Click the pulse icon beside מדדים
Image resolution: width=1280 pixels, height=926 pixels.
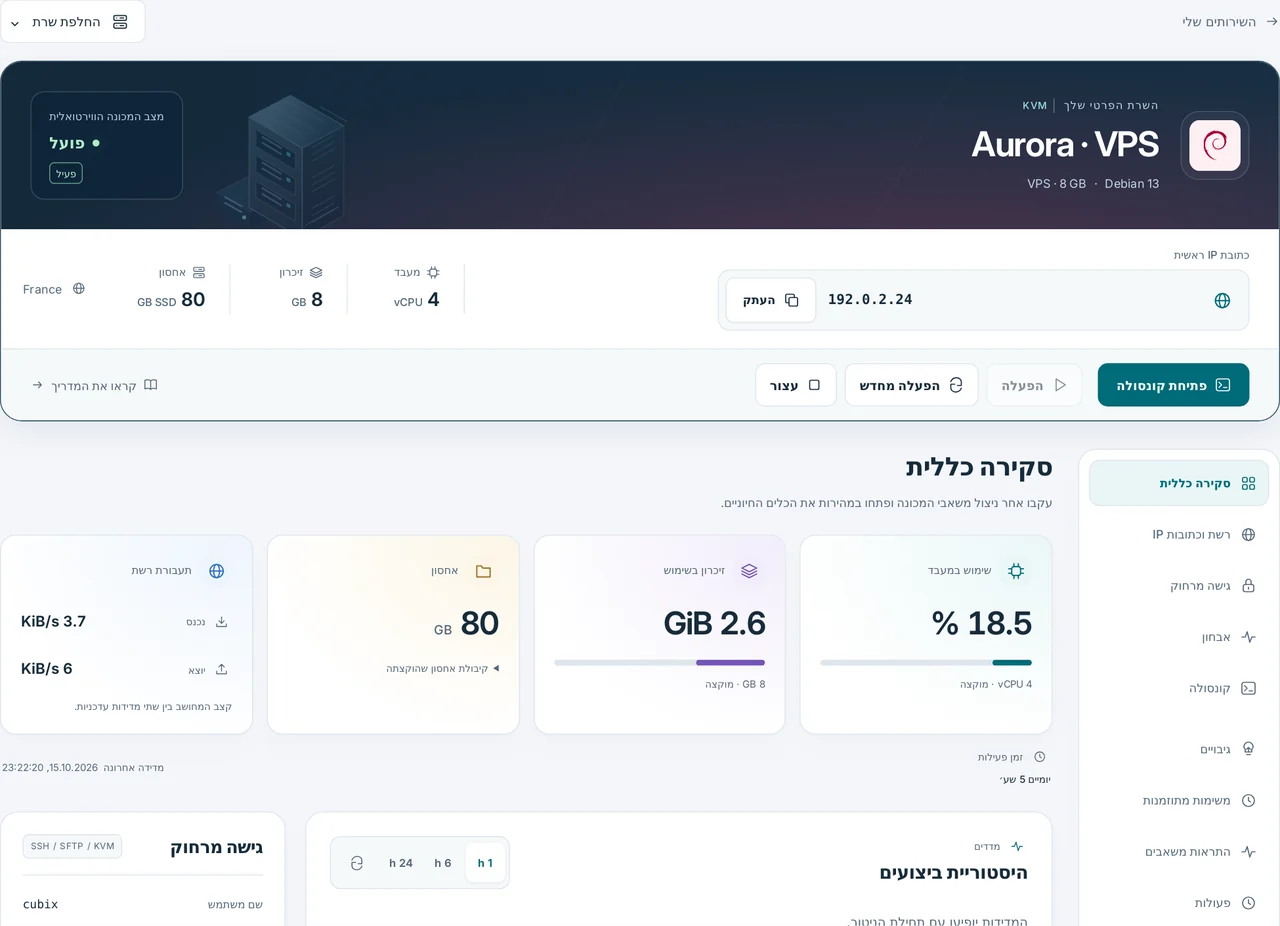click(x=1017, y=846)
